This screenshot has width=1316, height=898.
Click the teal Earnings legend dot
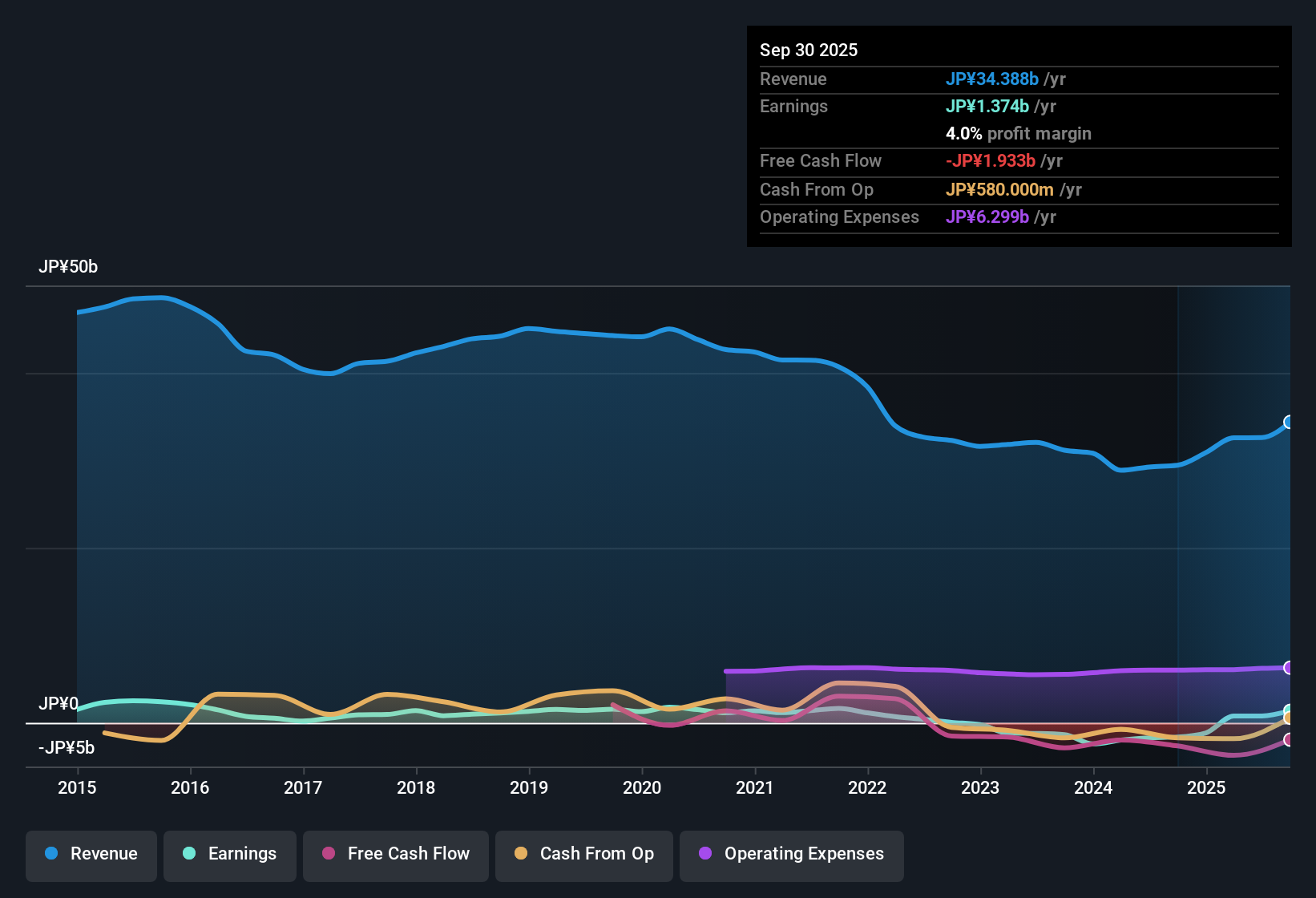tap(189, 853)
